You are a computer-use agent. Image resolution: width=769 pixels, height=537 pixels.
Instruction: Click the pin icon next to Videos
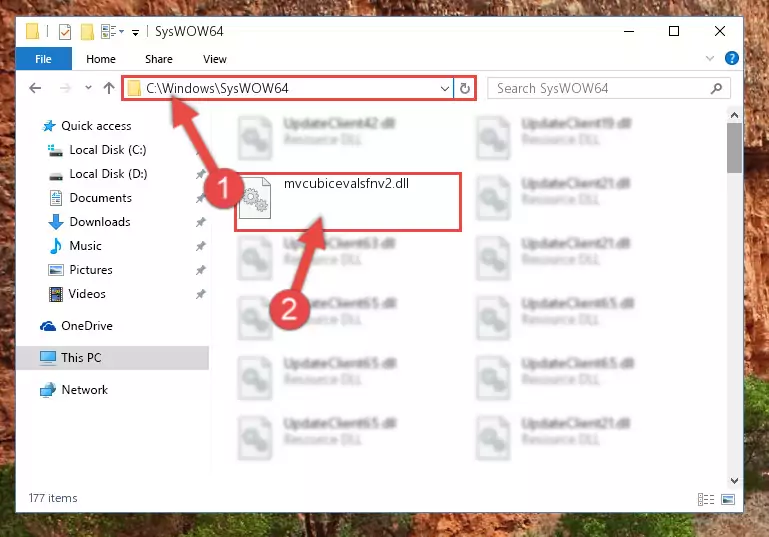[201, 294]
